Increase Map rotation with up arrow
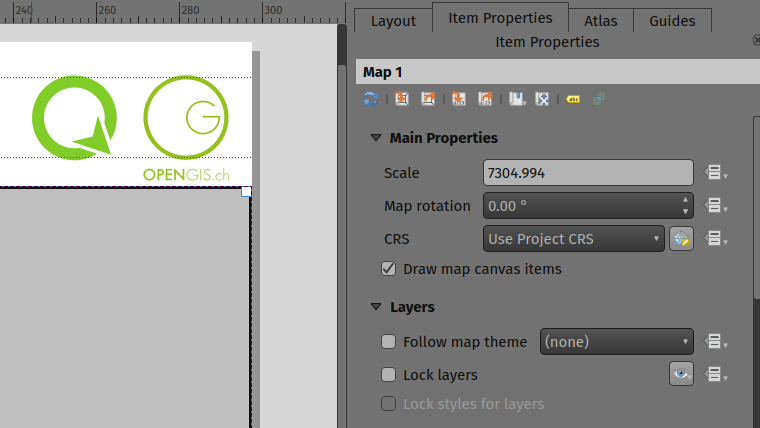The height and width of the screenshot is (428, 760). coord(685,200)
